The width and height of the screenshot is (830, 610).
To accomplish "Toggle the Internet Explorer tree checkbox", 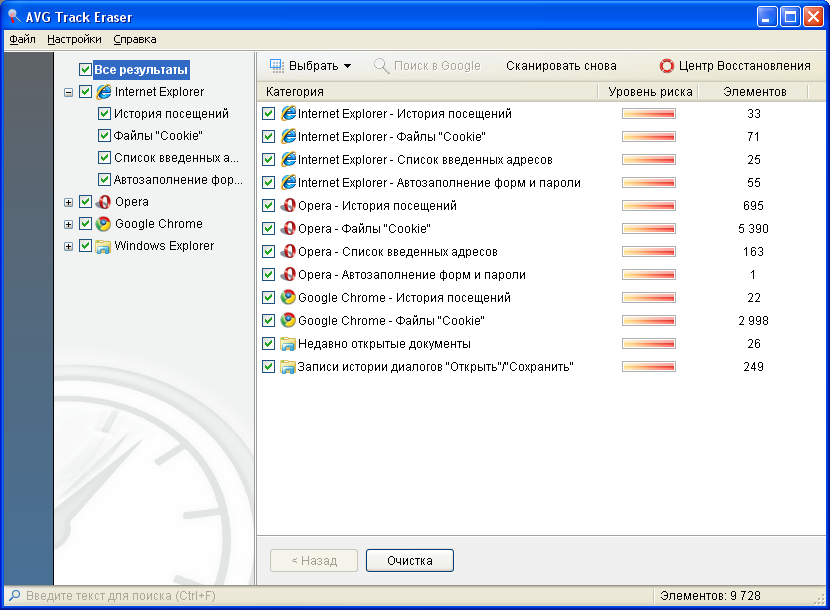I will tap(85, 92).
